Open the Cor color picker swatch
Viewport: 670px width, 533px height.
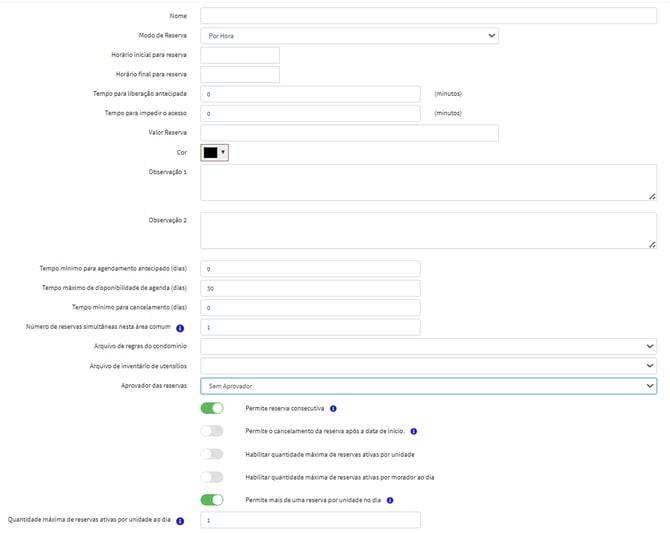(x=215, y=153)
